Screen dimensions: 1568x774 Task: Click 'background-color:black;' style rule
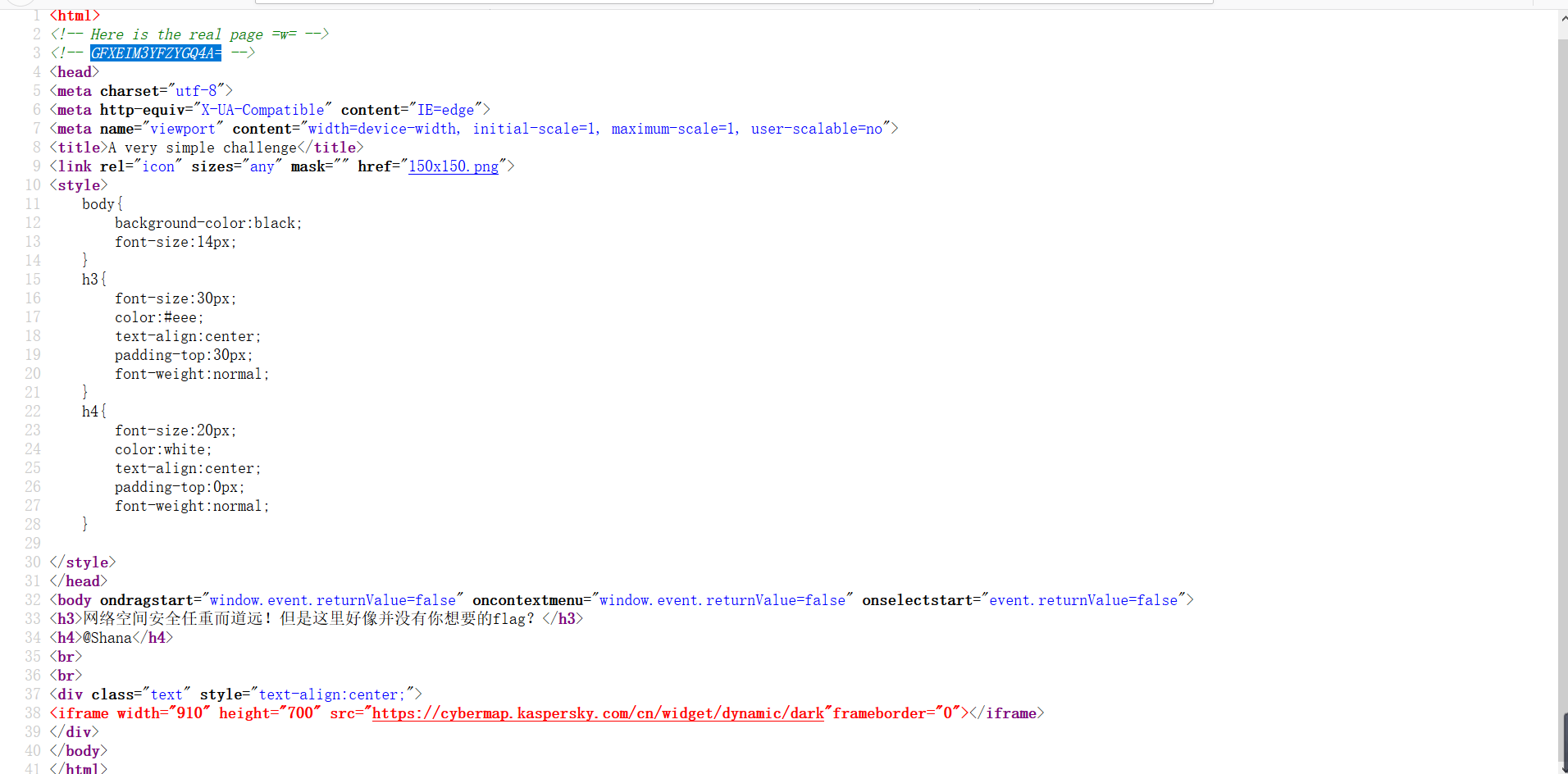tap(208, 223)
